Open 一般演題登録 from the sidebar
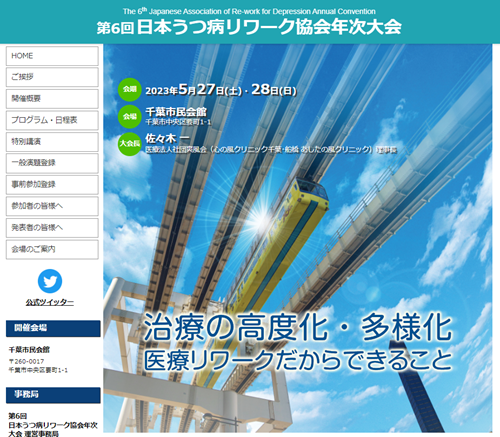 point(52,163)
